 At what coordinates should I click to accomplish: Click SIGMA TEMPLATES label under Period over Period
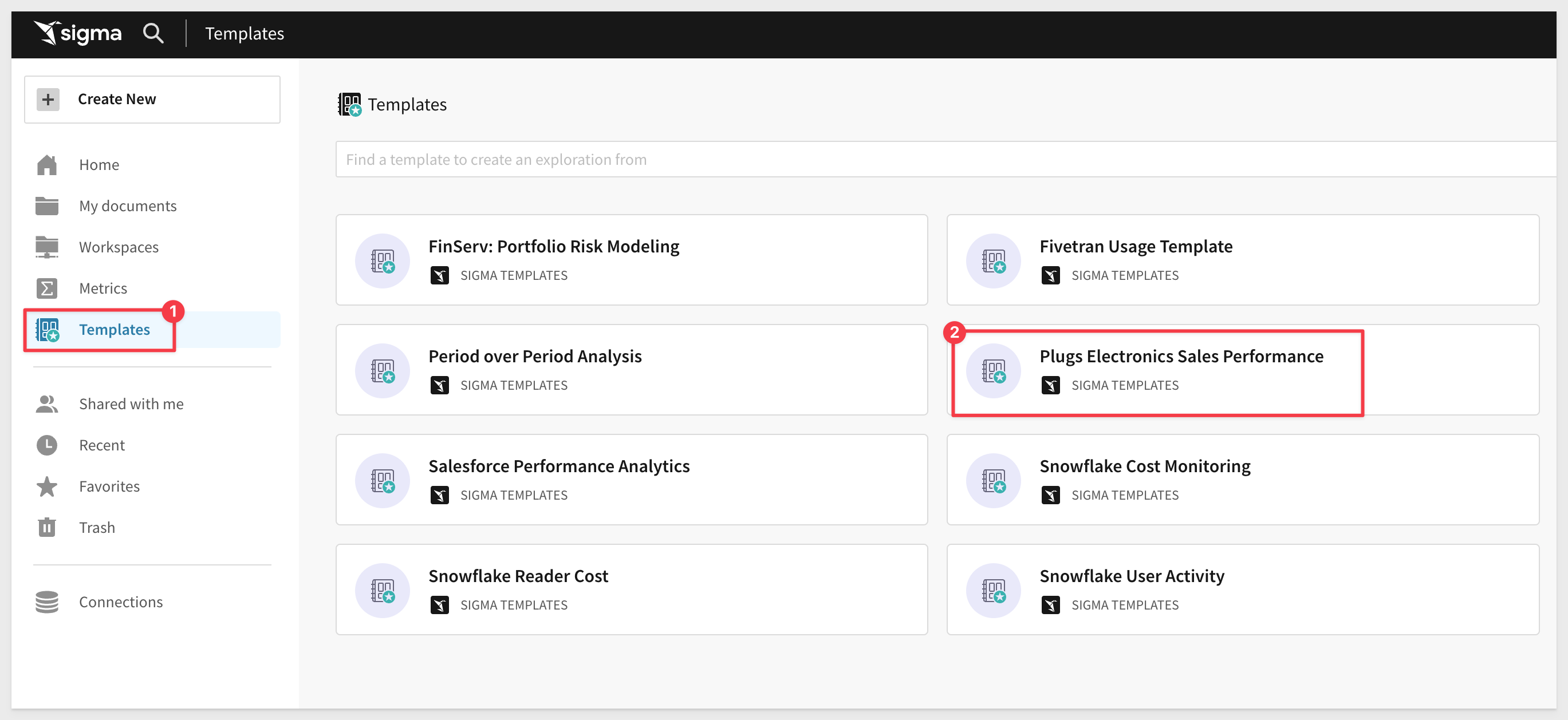(x=514, y=386)
